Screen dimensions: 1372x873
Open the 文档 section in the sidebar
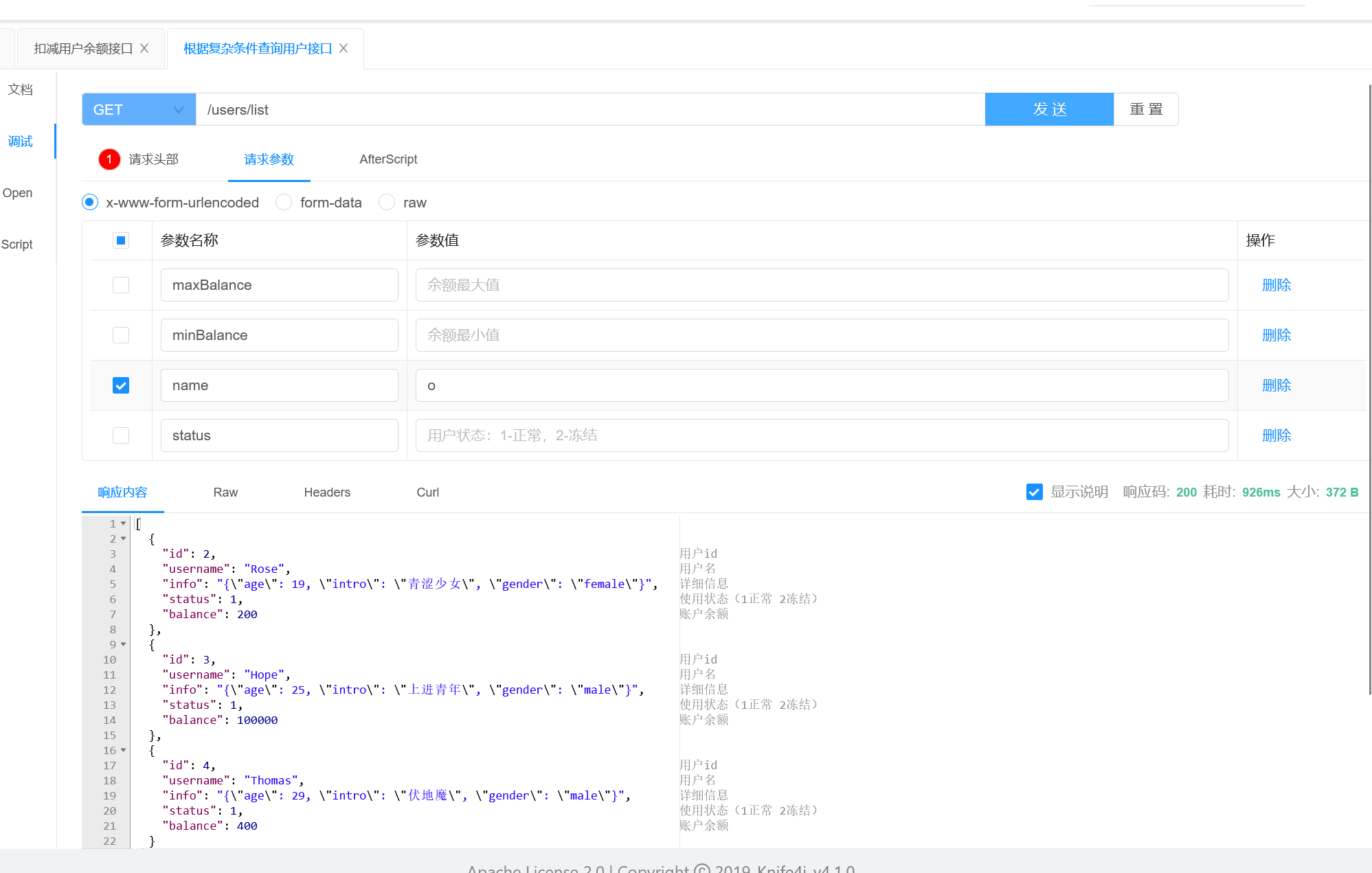[x=20, y=89]
